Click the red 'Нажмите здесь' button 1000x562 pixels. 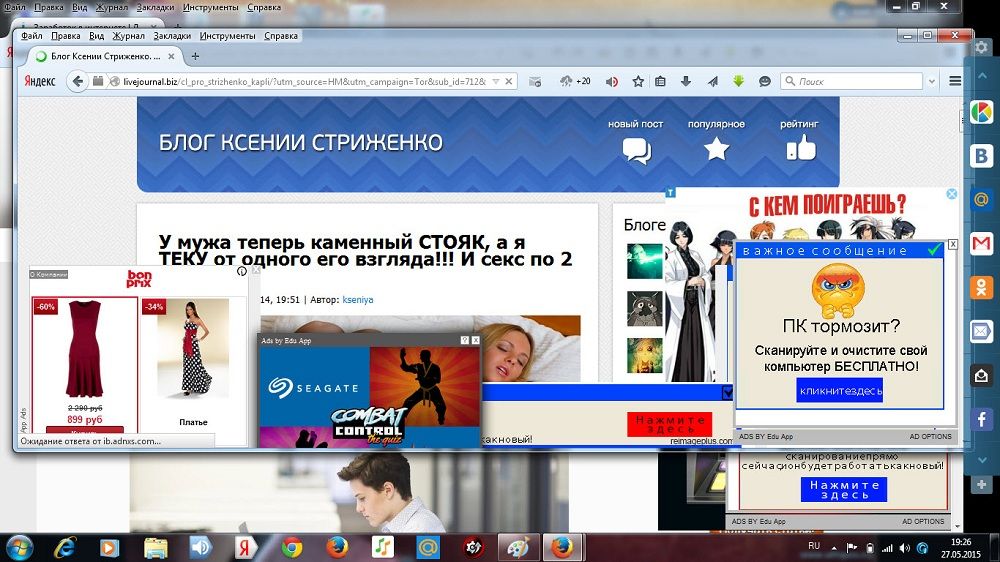[670, 424]
